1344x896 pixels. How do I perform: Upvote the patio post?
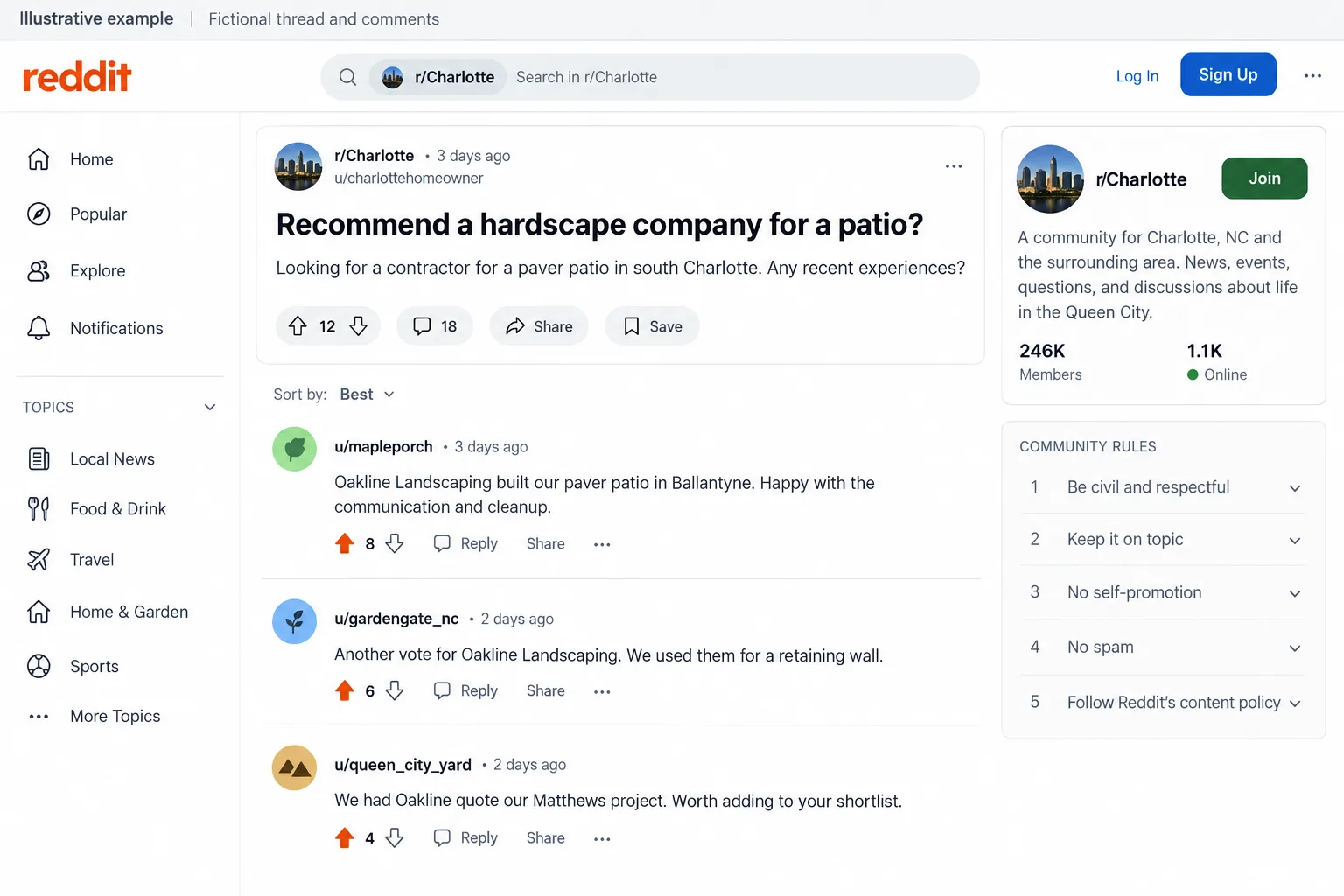point(297,326)
